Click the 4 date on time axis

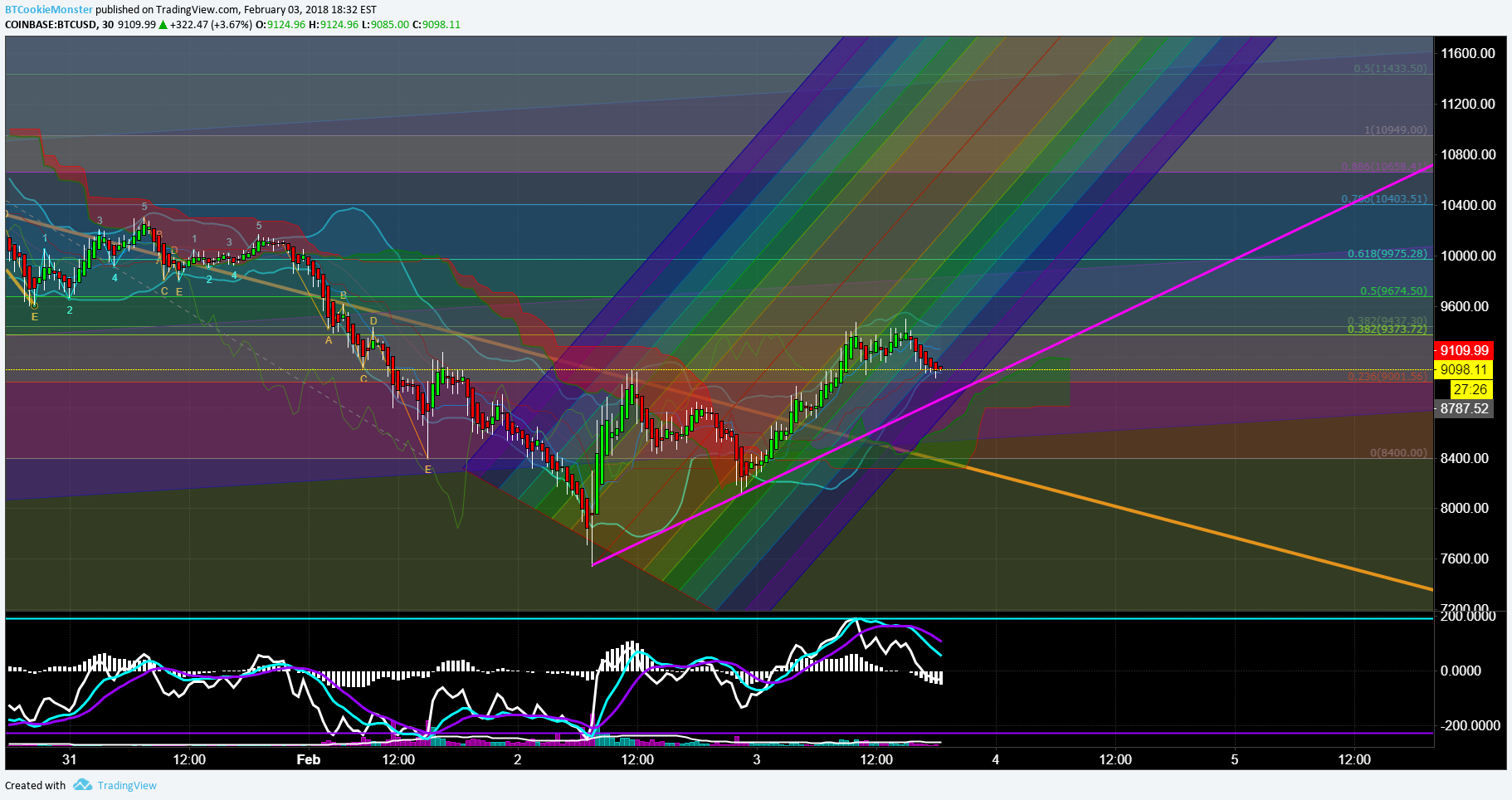pos(996,759)
